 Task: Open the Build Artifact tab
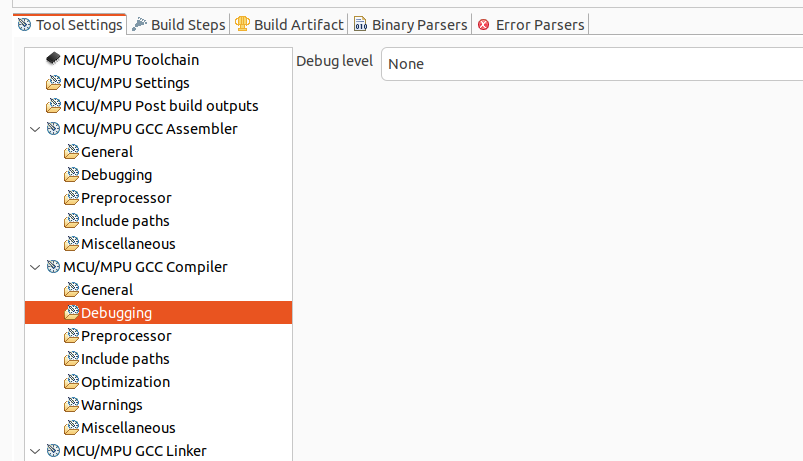tap(289, 24)
